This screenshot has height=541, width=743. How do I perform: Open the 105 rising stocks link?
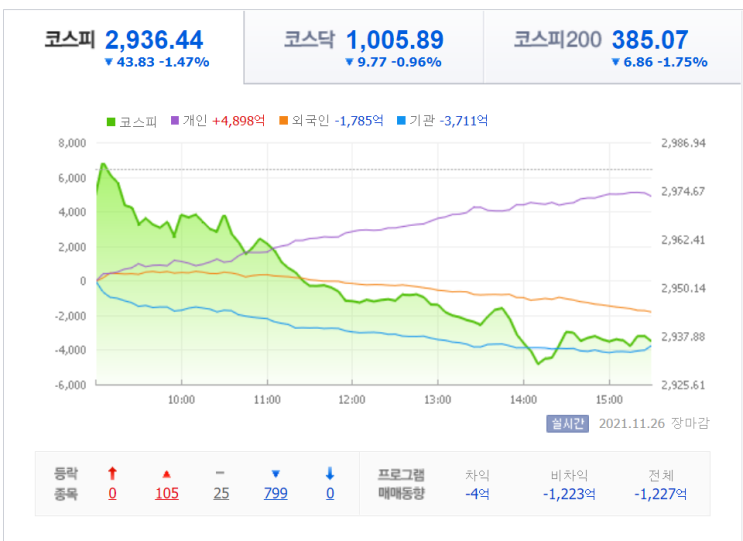pyautogui.click(x=167, y=493)
